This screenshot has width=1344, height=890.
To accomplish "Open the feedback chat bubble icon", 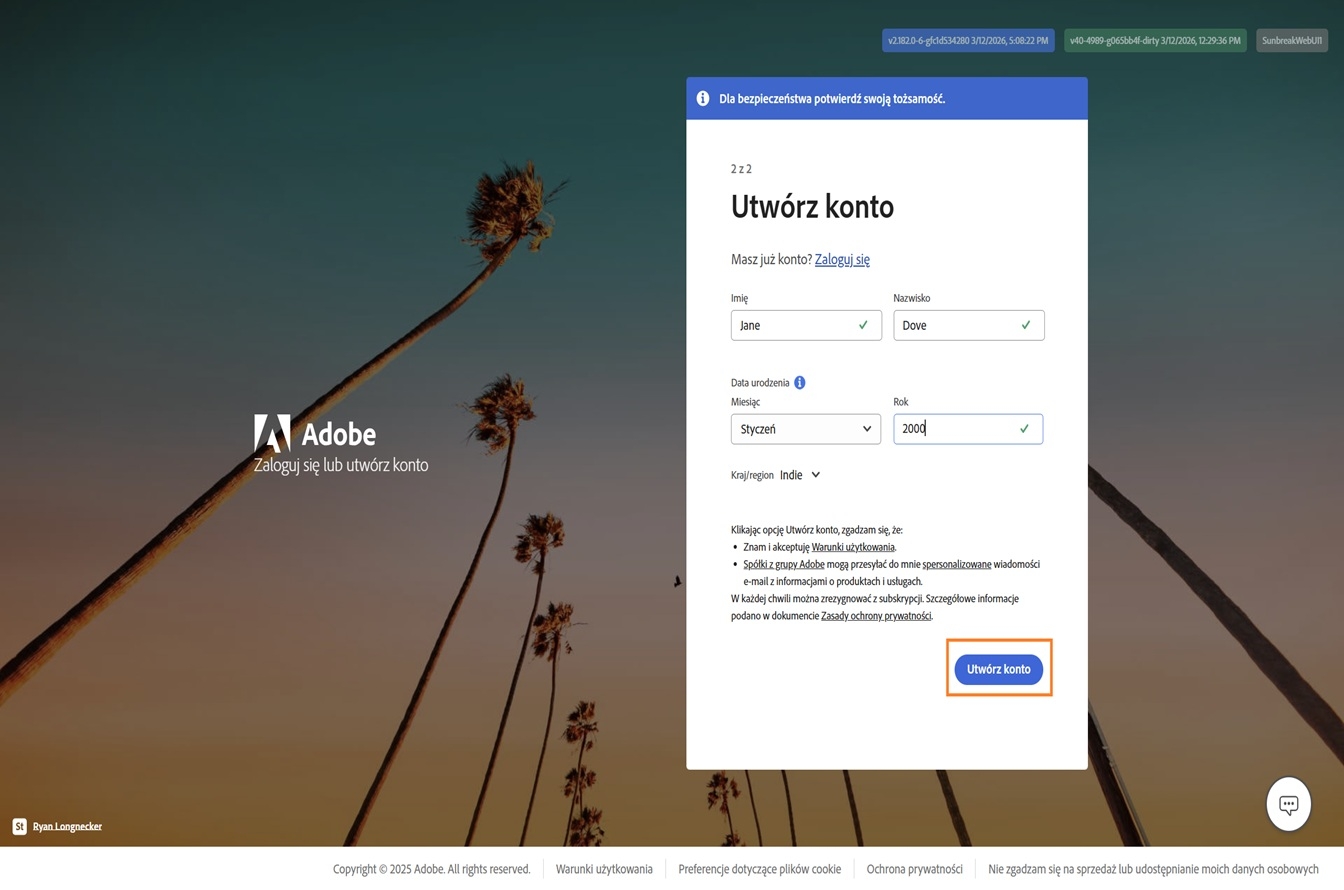I will click(x=1288, y=803).
